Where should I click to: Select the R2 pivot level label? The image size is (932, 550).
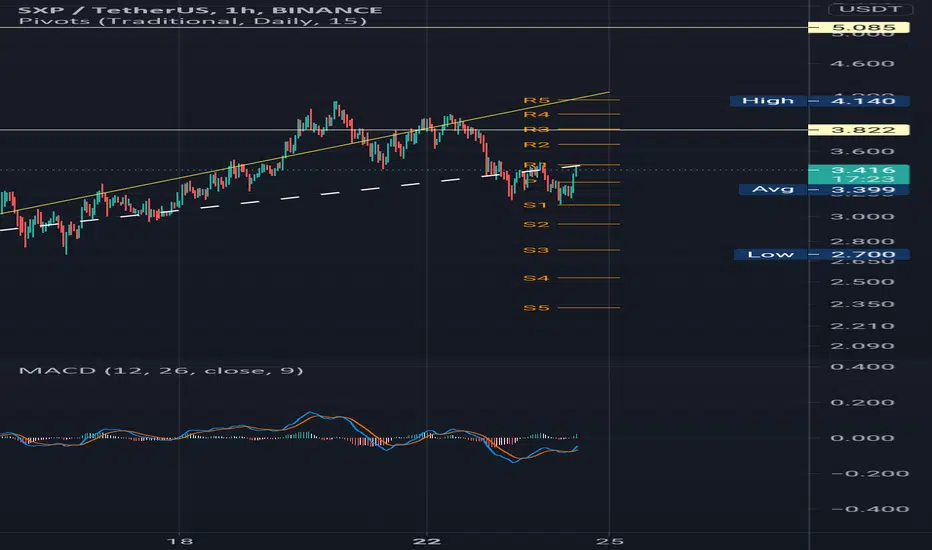[x=536, y=144]
